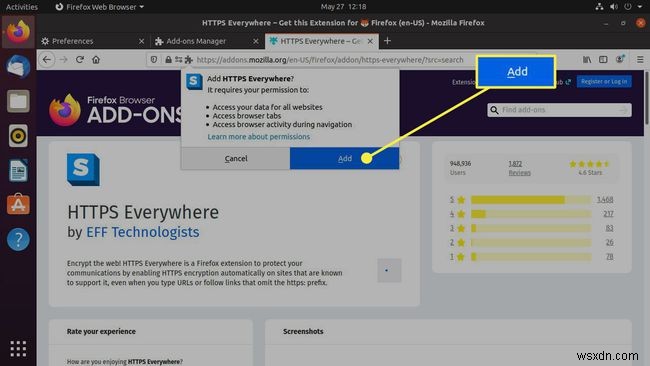This screenshot has width=650, height=366.
Task: Submit search with the Find add-ons arrow
Action: pos(623,110)
